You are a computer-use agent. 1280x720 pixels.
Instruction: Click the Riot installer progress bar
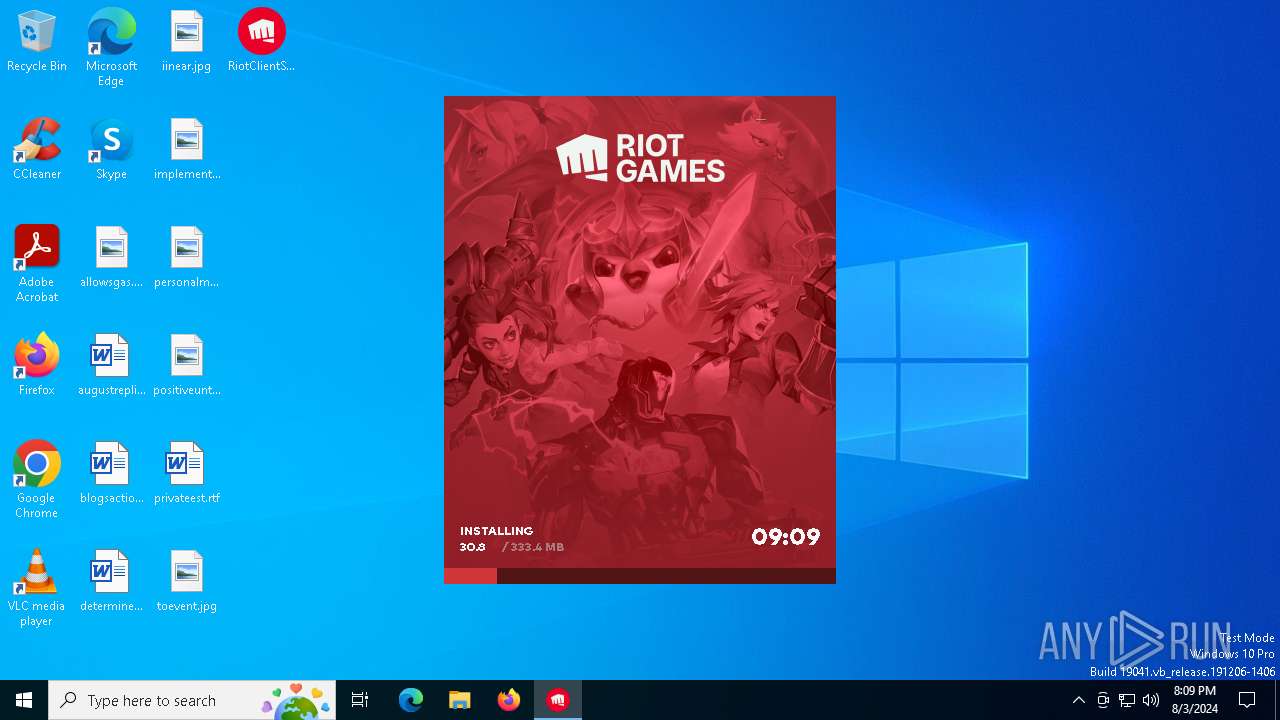(x=640, y=576)
